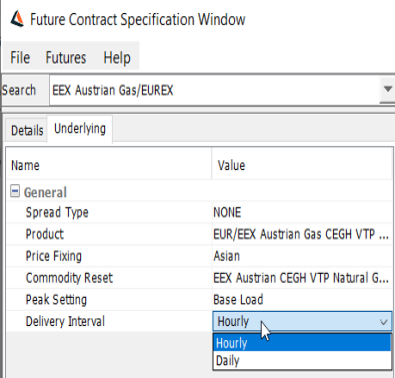Open the File menu
This screenshot has height=378, width=395.
20,57
